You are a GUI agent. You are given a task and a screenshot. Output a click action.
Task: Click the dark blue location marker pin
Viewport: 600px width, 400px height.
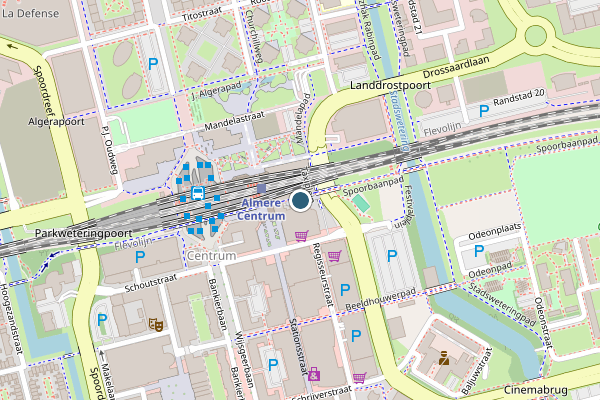click(x=300, y=201)
